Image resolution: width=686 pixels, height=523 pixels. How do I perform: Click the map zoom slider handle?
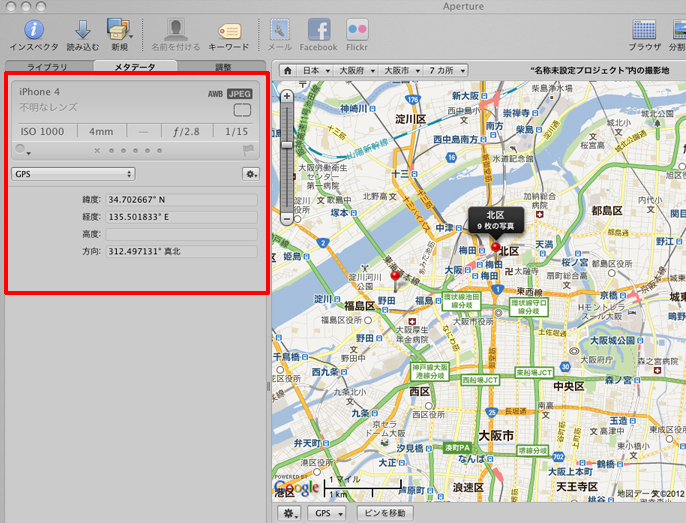tap(287, 145)
